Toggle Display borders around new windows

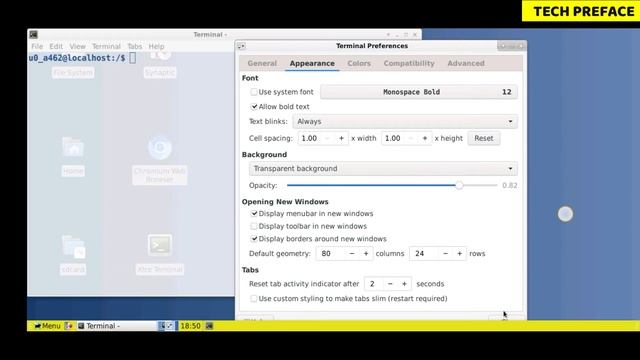click(254, 239)
